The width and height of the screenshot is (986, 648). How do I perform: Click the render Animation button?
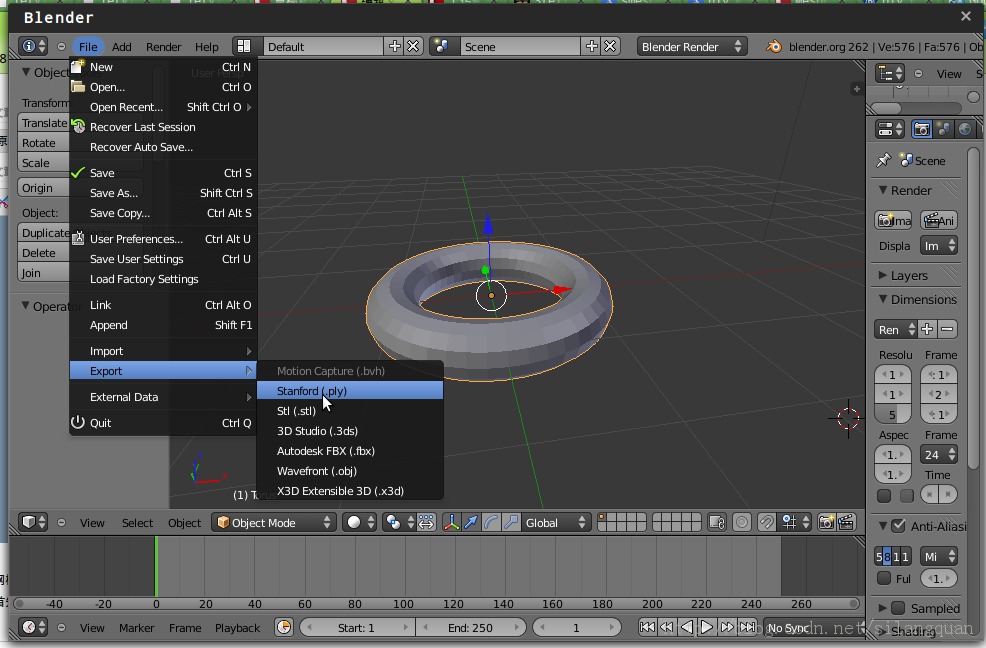[x=939, y=220]
